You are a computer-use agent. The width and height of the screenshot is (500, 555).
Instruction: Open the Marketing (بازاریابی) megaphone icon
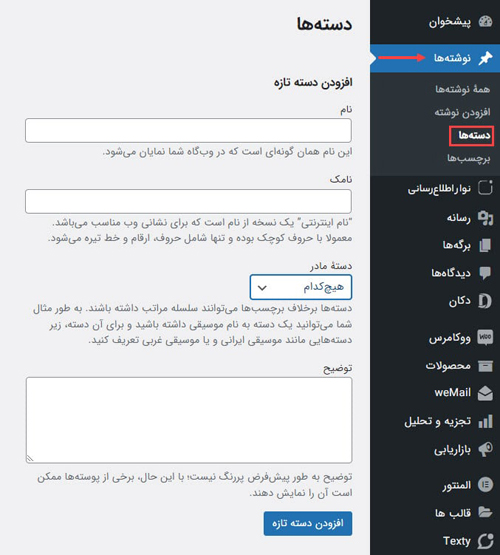(485, 450)
